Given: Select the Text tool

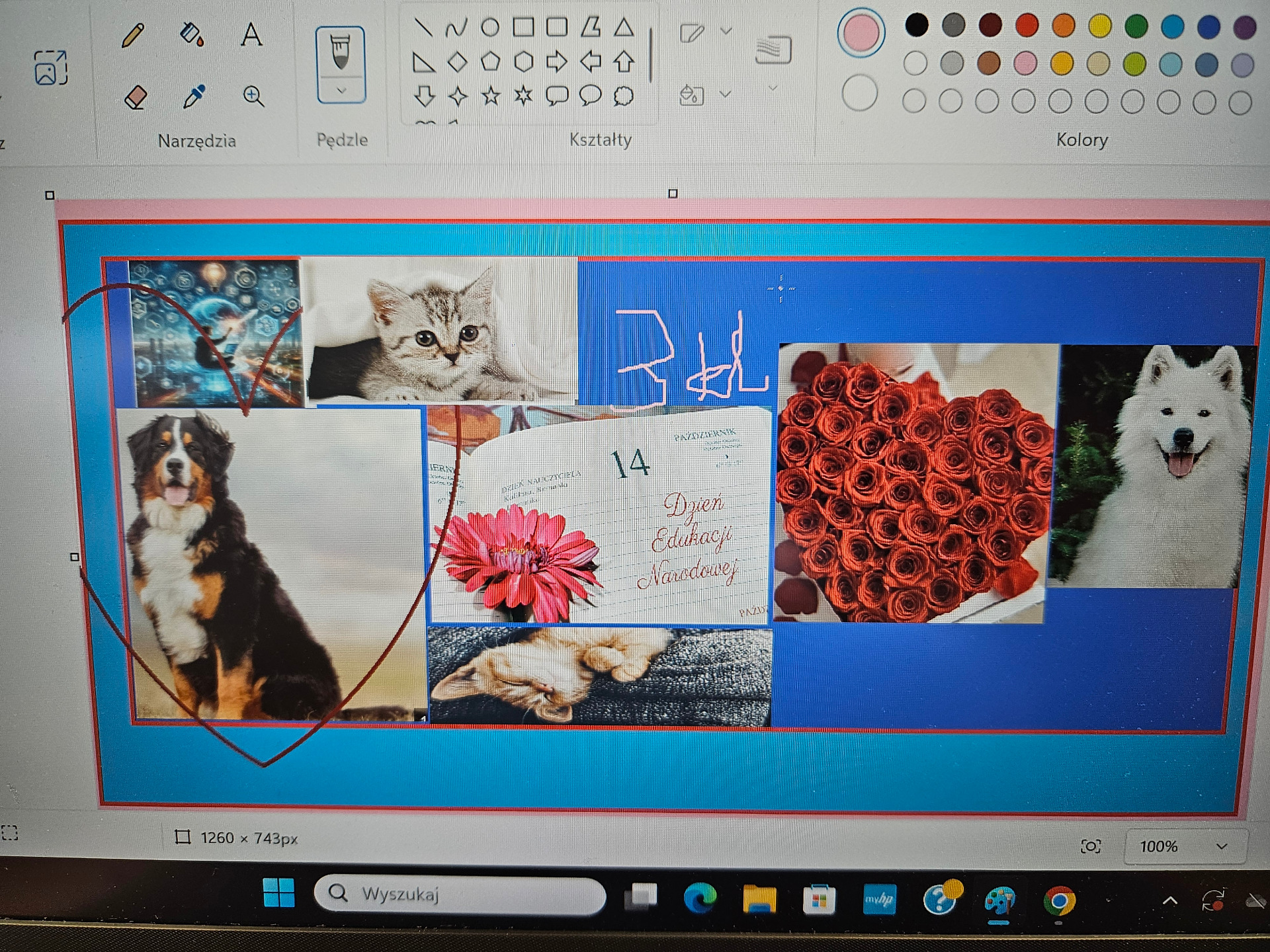Looking at the screenshot, I should point(251,34).
